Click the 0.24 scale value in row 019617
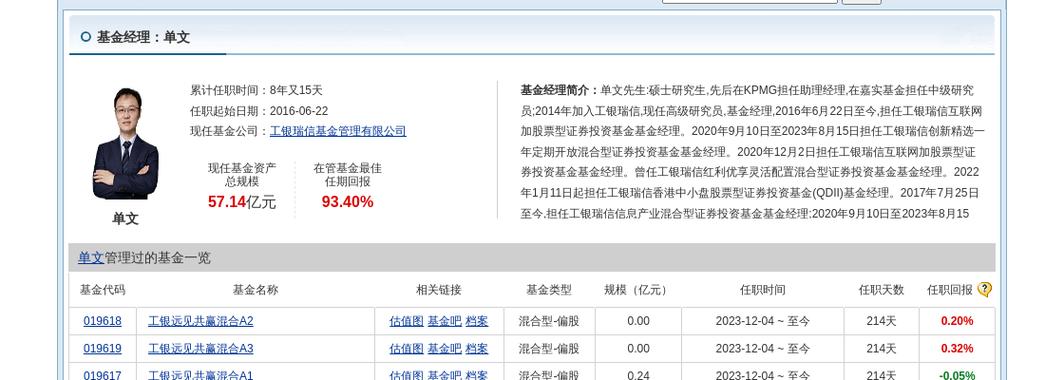This screenshot has width=1064, height=380. click(x=639, y=375)
